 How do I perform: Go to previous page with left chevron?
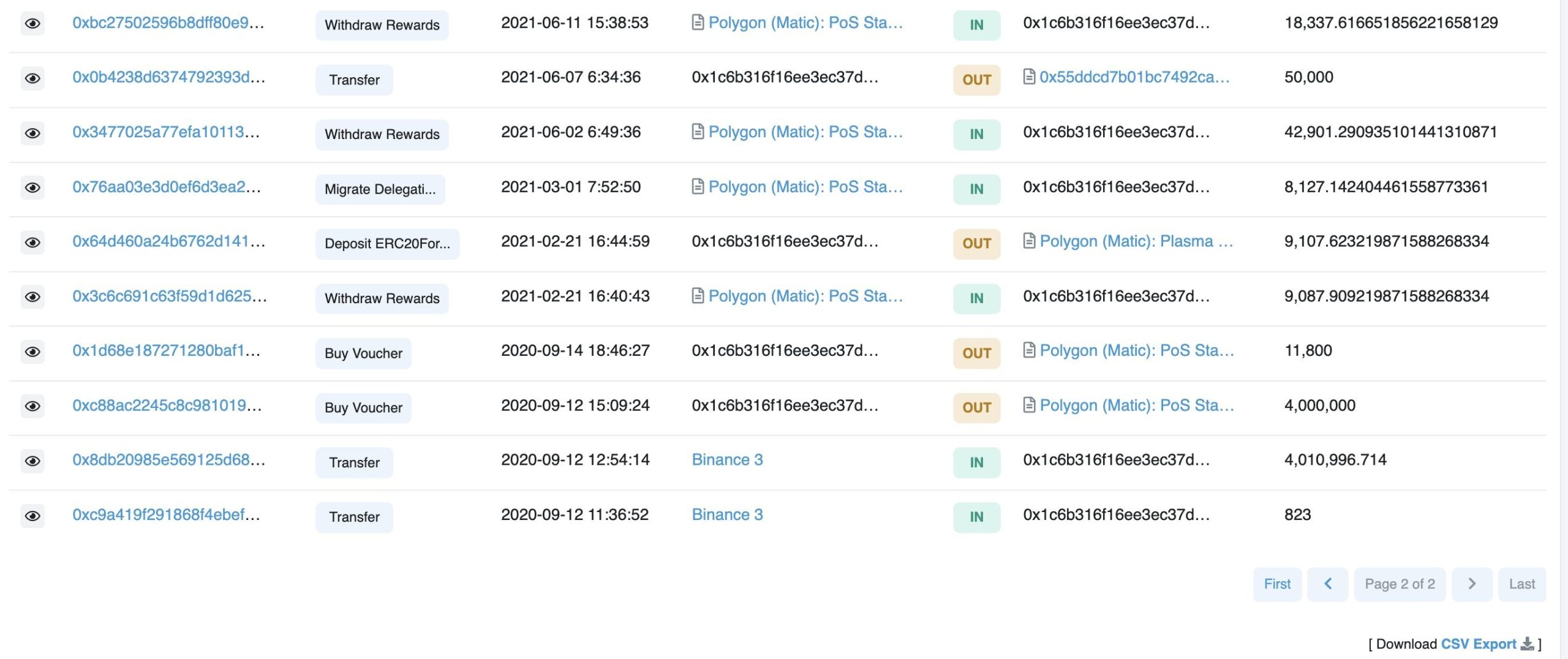1327,584
